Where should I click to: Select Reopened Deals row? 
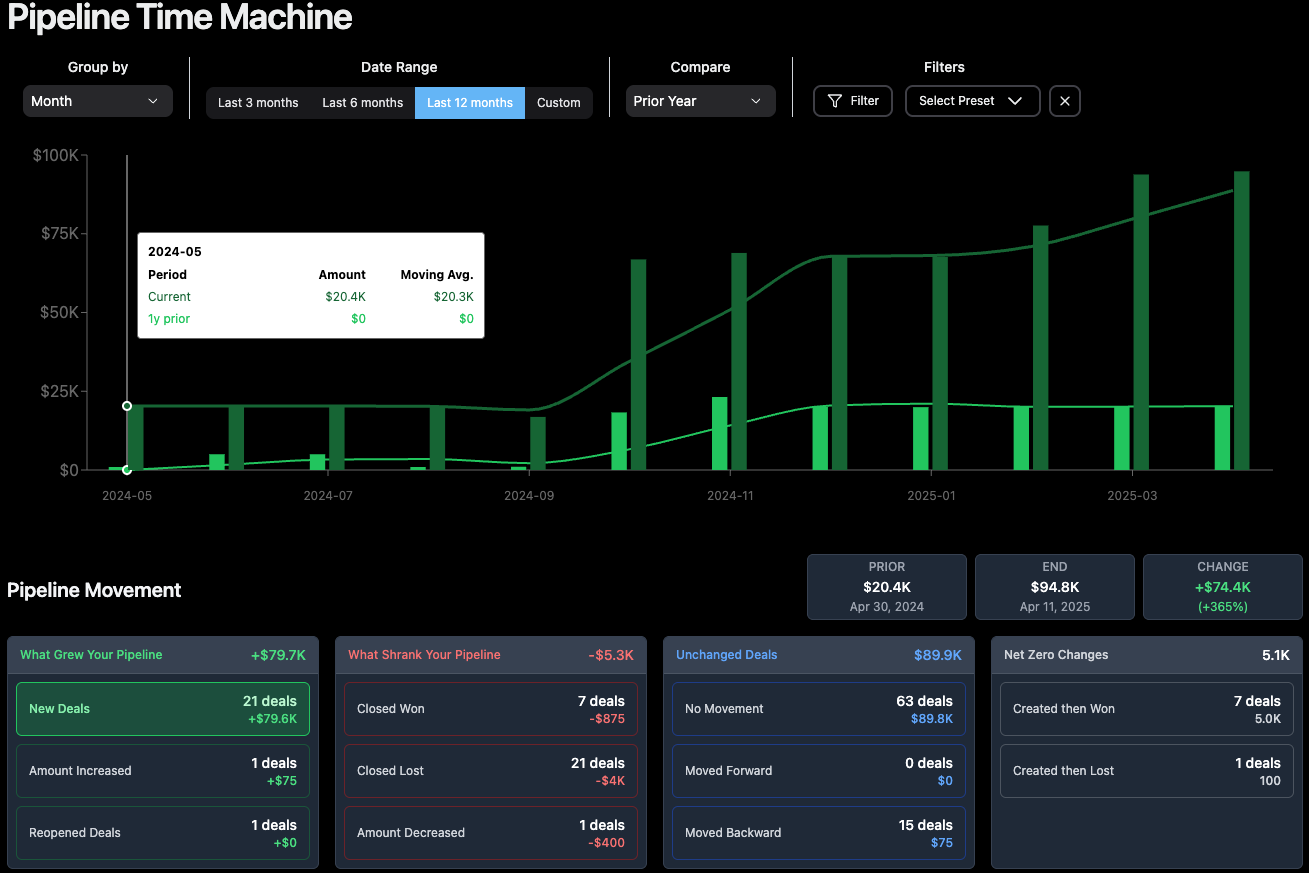(x=162, y=833)
